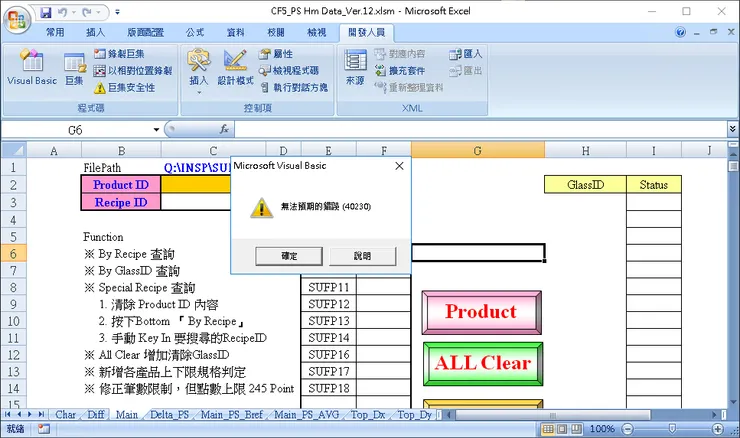Open the Excel help question mark icon
Image resolution: width=740 pixels, height=438 pixels.
tap(680, 32)
